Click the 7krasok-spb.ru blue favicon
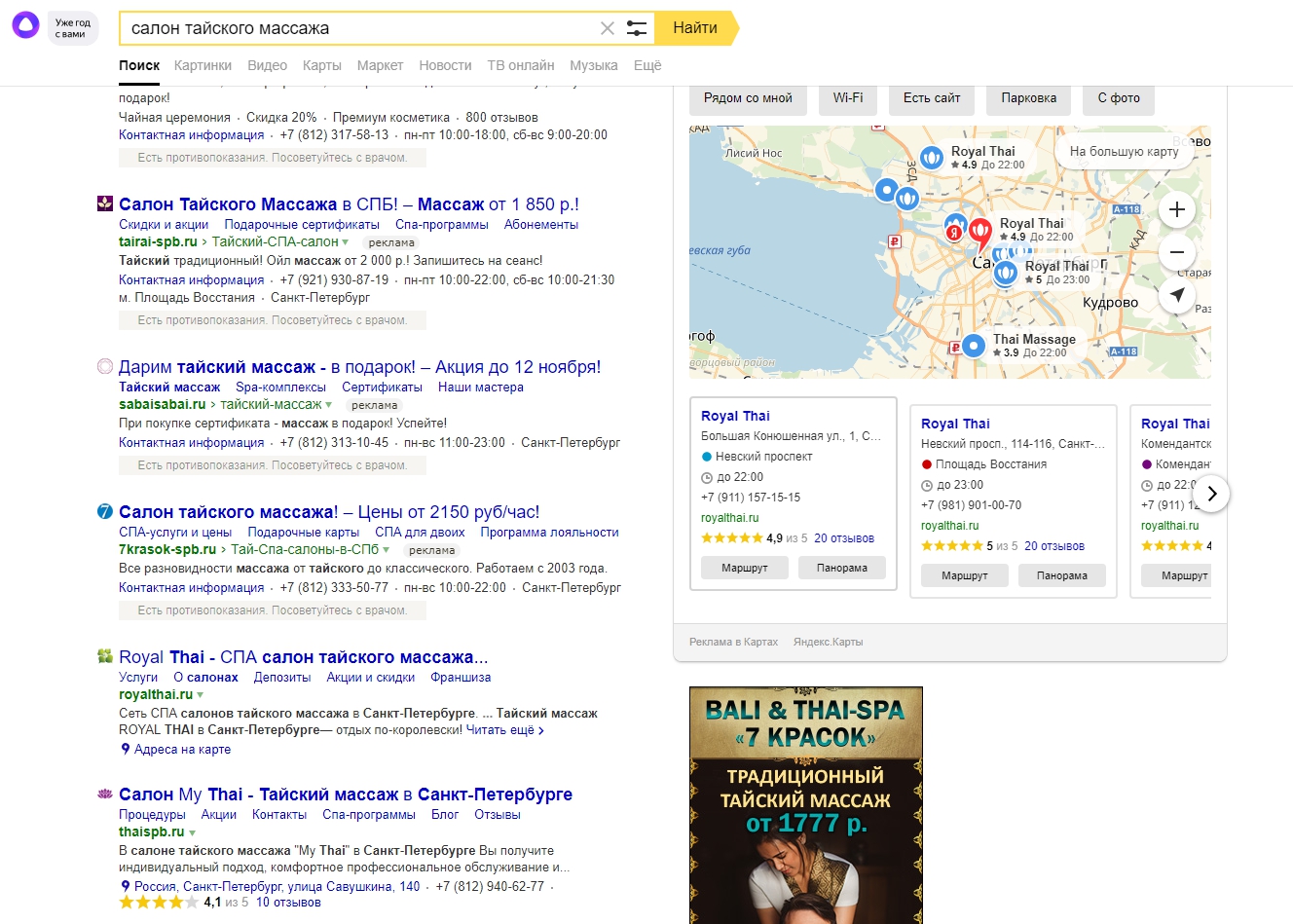Viewport: 1293px width, 924px height. (x=105, y=511)
